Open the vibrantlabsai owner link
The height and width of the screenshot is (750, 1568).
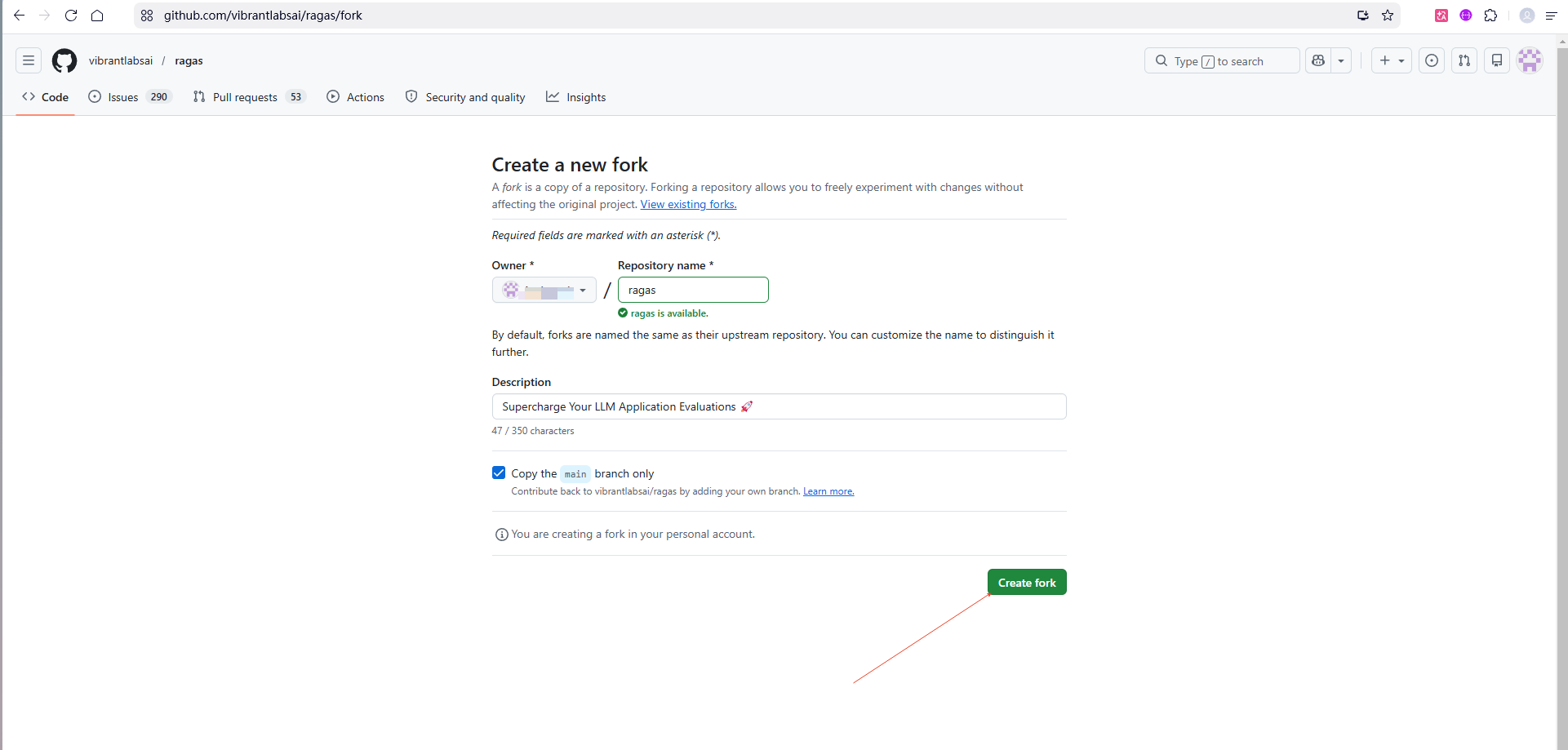click(121, 60)
